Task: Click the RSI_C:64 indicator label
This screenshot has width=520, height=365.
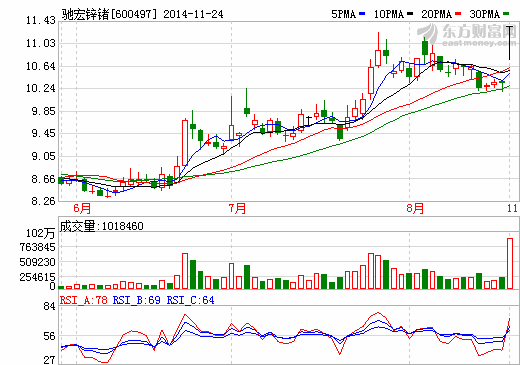Action: coord(190,300)
